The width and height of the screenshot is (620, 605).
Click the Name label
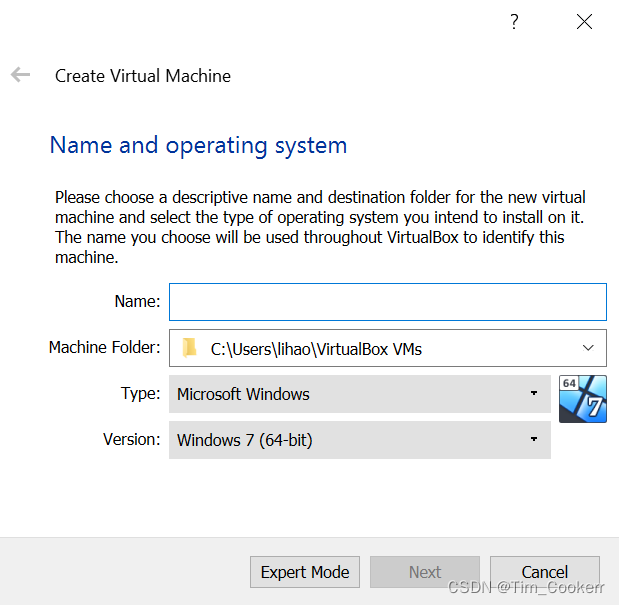coord(137,301)
